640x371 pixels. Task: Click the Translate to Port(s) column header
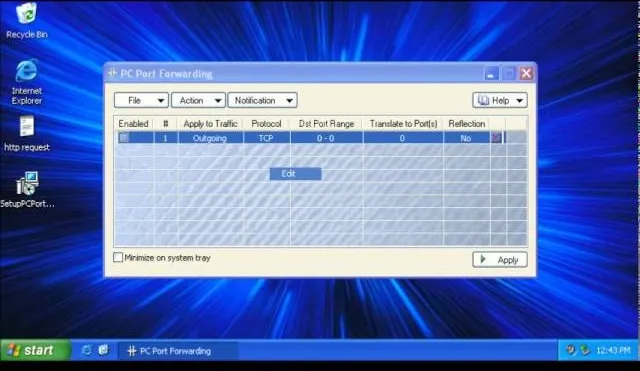pyautogui.click(x=403, y=124)
